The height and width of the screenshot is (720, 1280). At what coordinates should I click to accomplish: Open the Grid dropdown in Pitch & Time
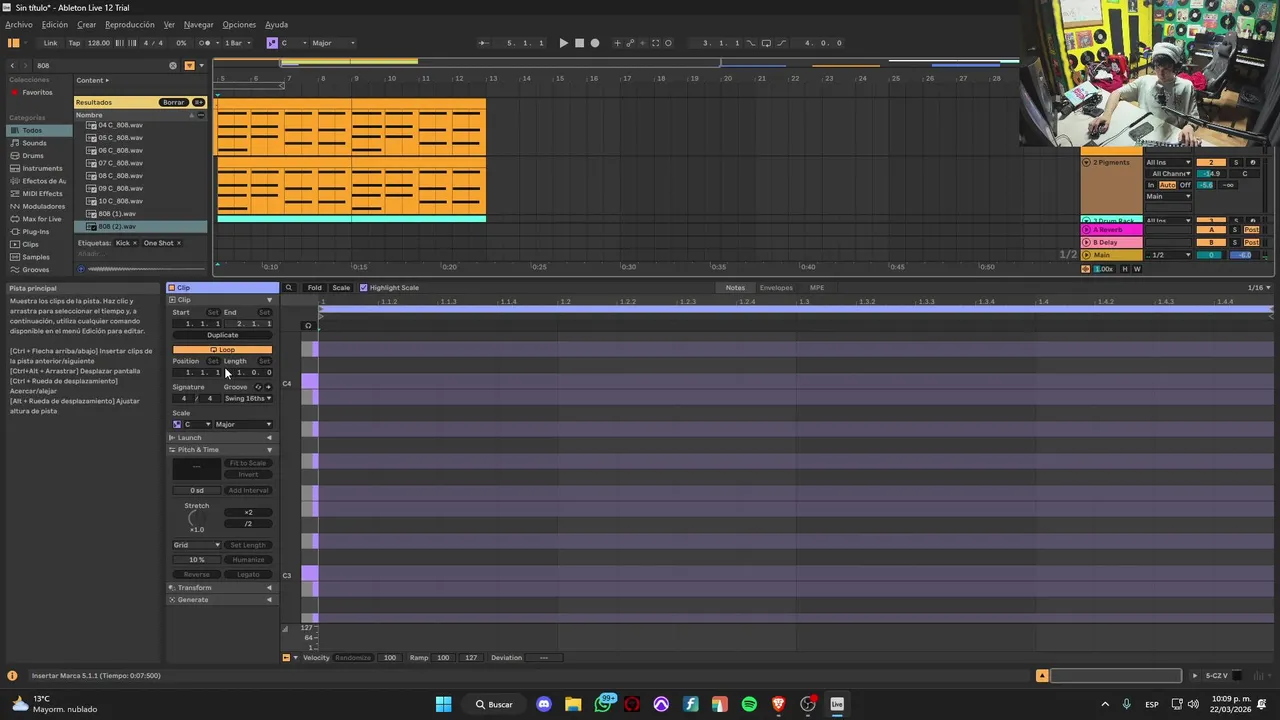coord(197,545)
